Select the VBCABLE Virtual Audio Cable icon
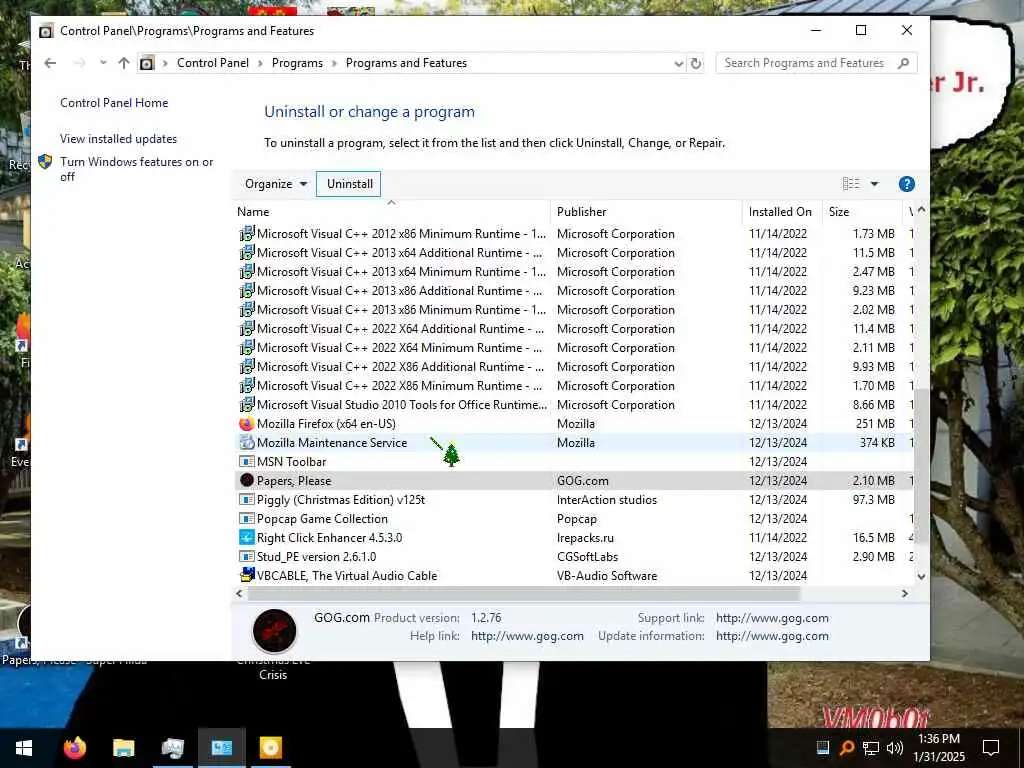This screenshot has width=1024, height=768. pos(246,575)
